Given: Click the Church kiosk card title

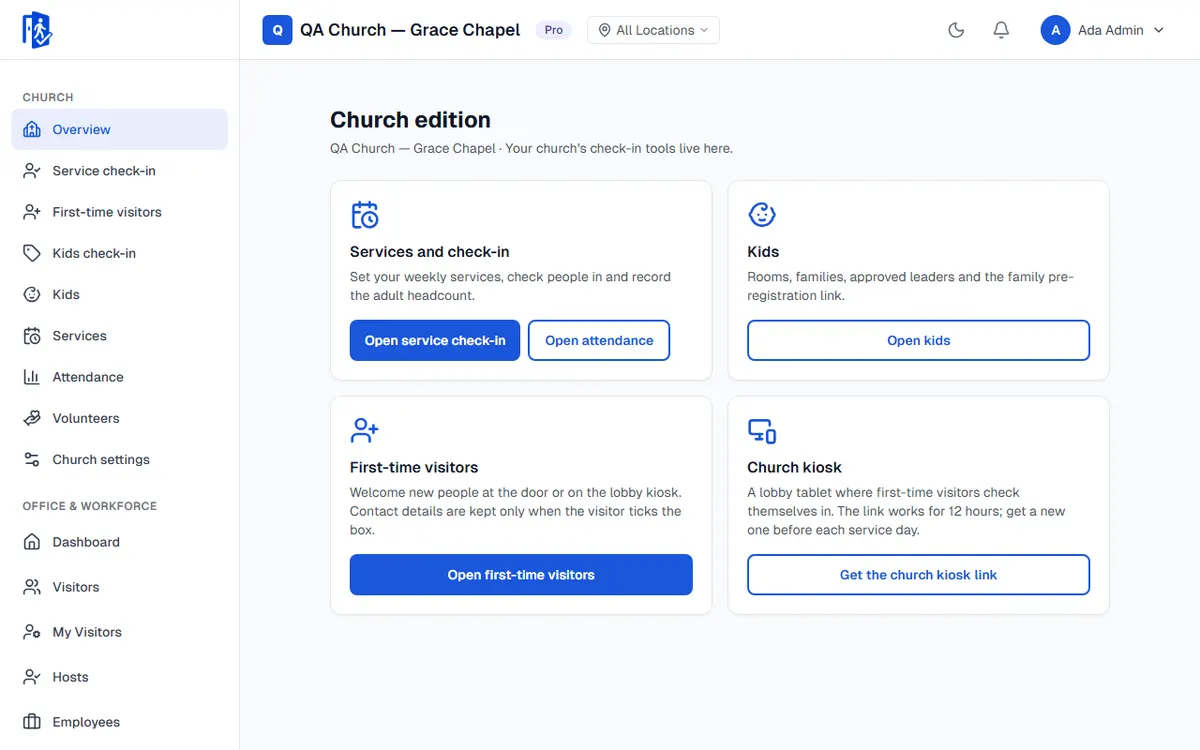Looking at the screenshot, I should [794, 467].
